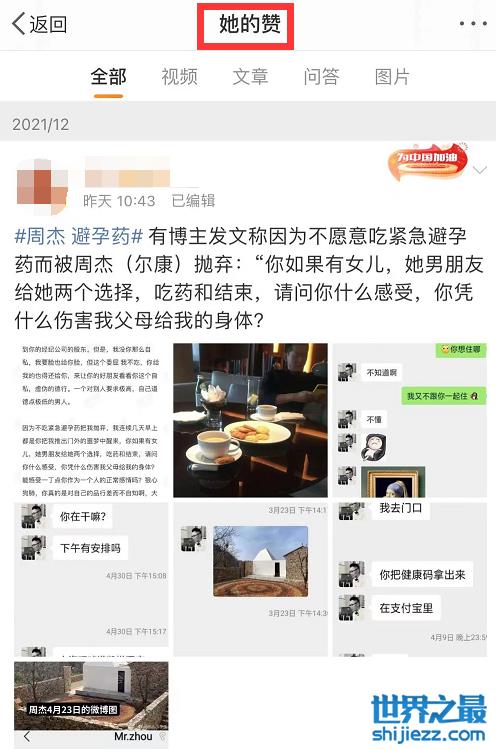Open the three-dot more options menu

click(x=473, y=23)
